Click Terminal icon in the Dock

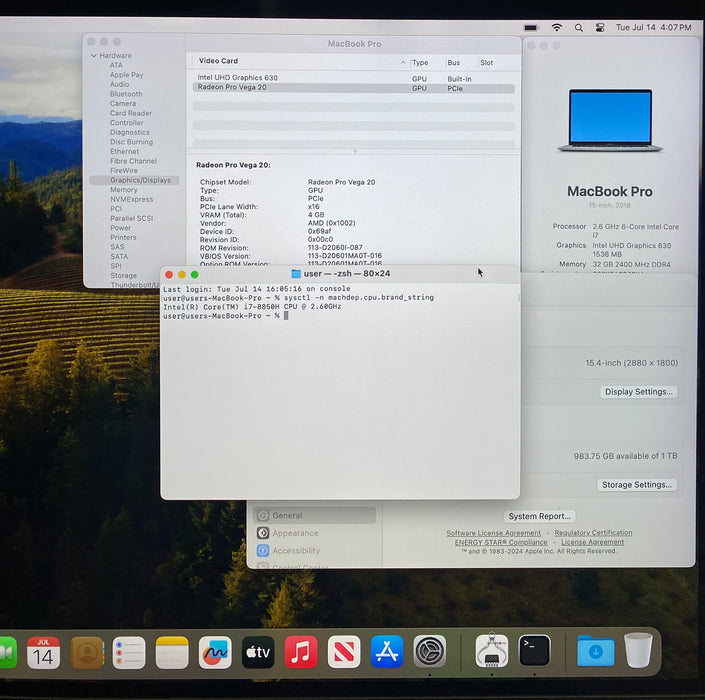pyautogui.click(x=535, y=651)
